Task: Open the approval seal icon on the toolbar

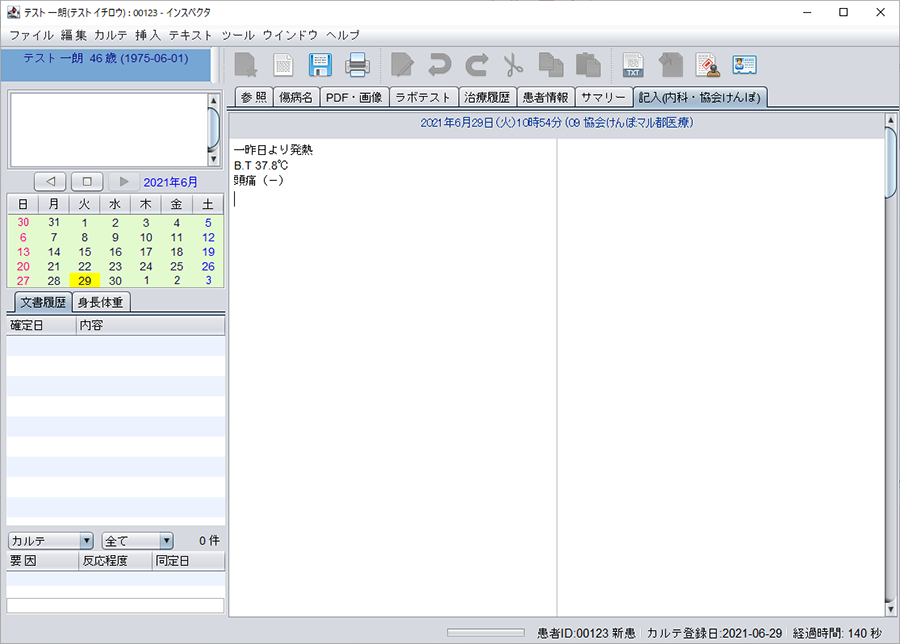Action: (706, 65)
